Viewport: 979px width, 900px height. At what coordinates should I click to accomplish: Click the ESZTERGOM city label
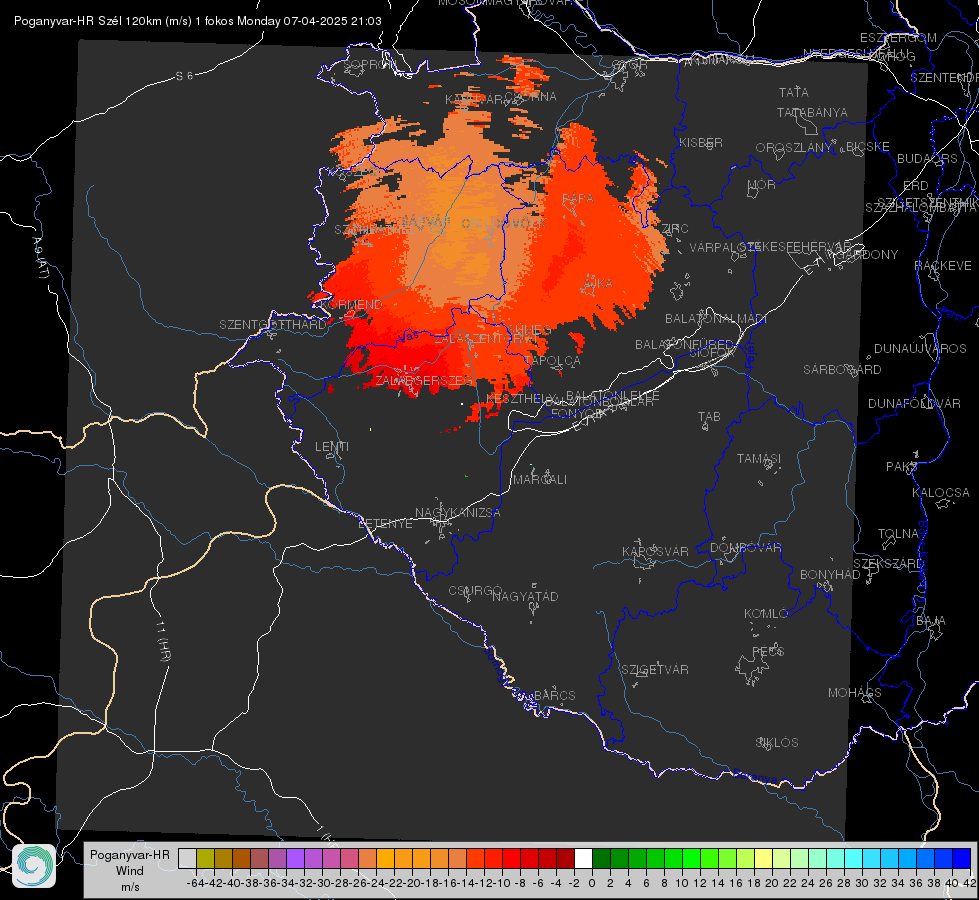point(898,38)
